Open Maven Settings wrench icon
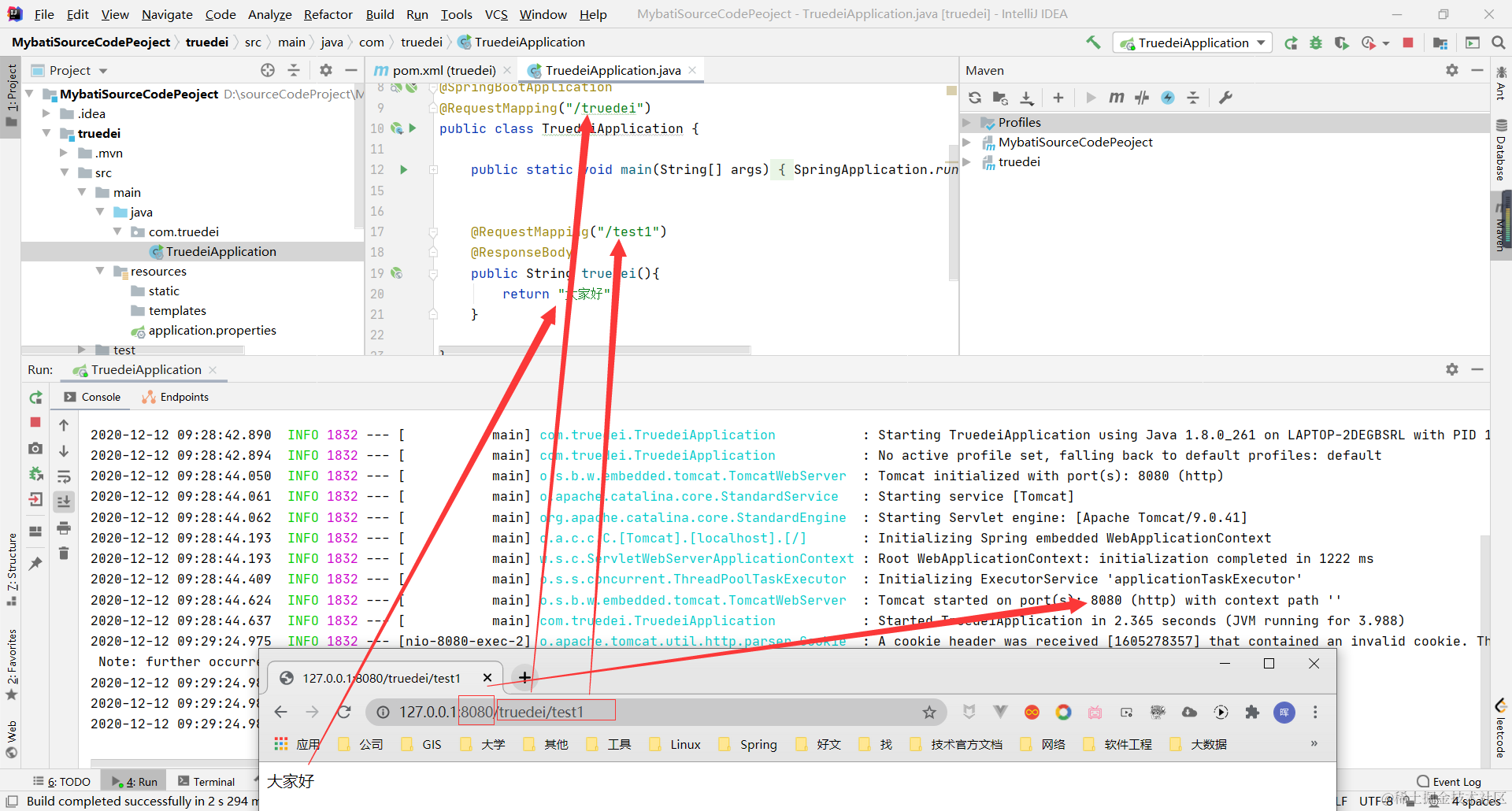 pos(1225,98)
